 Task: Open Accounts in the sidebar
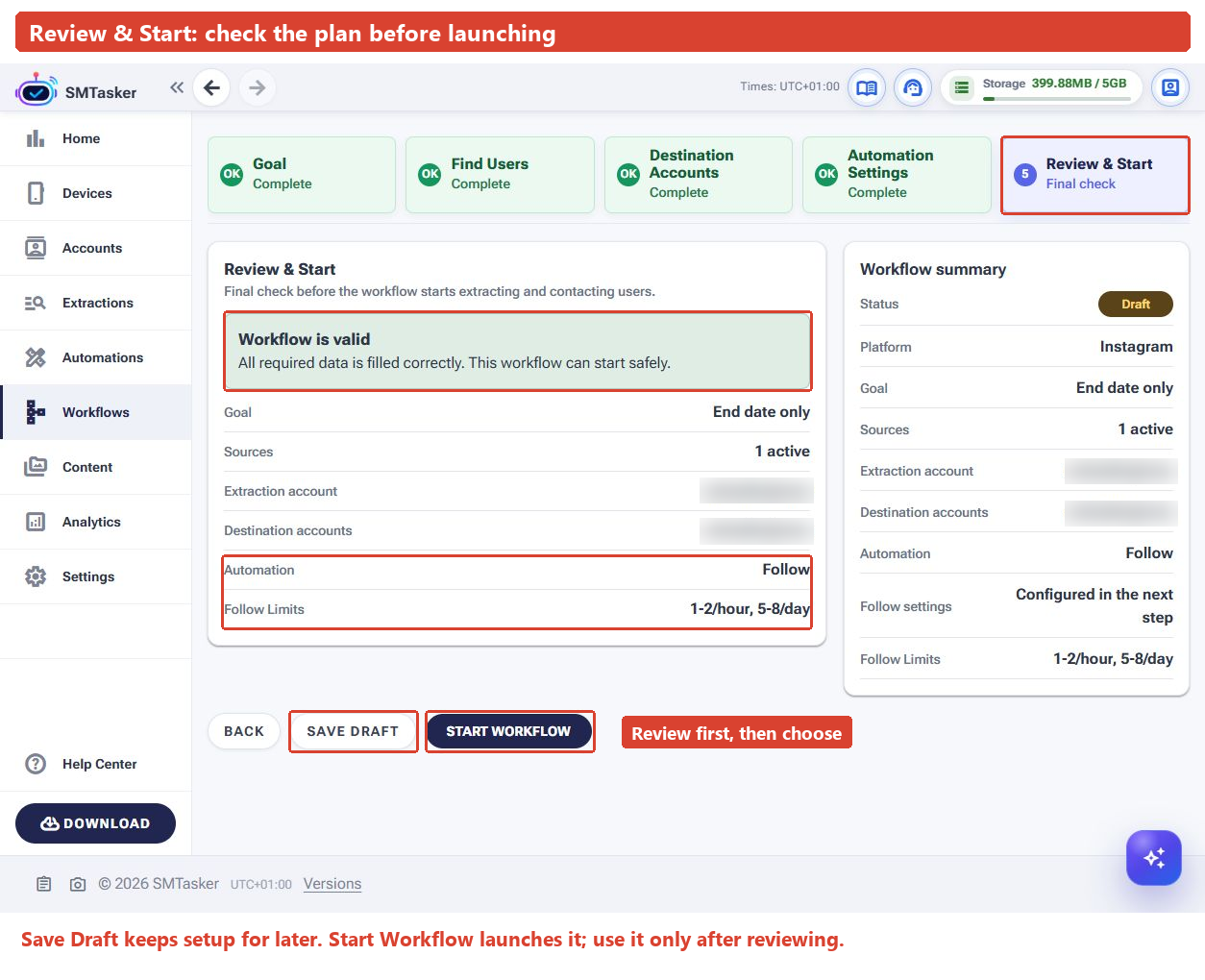96,248
